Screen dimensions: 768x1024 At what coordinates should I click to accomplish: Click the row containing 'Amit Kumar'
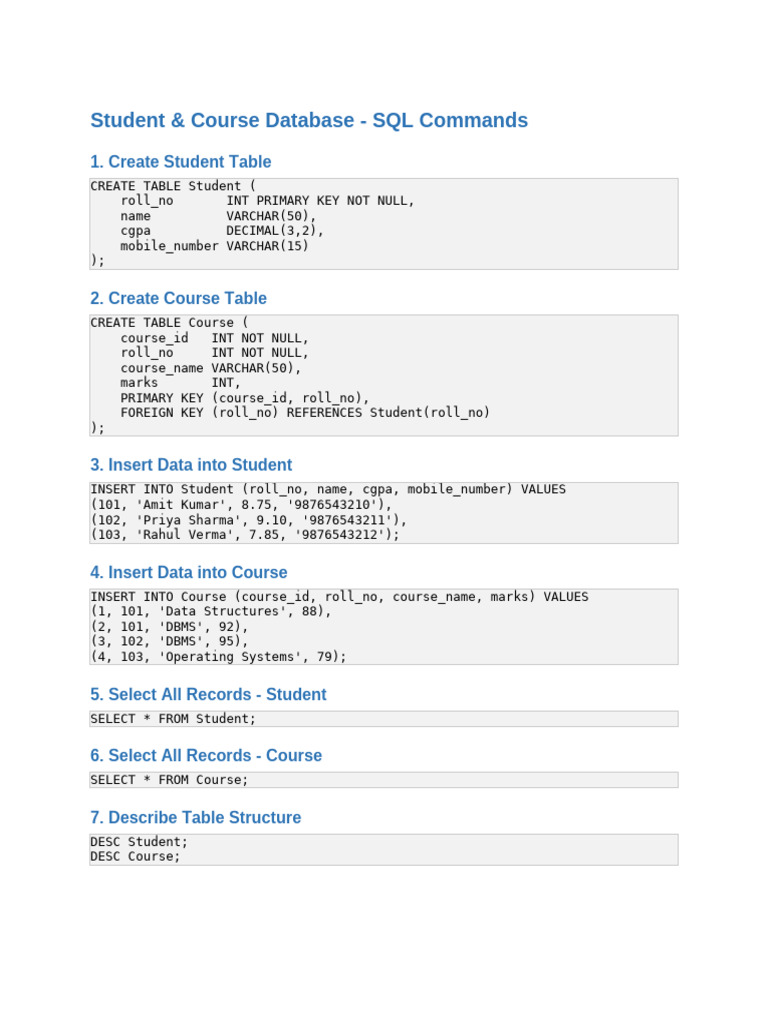tap(241, 504)
